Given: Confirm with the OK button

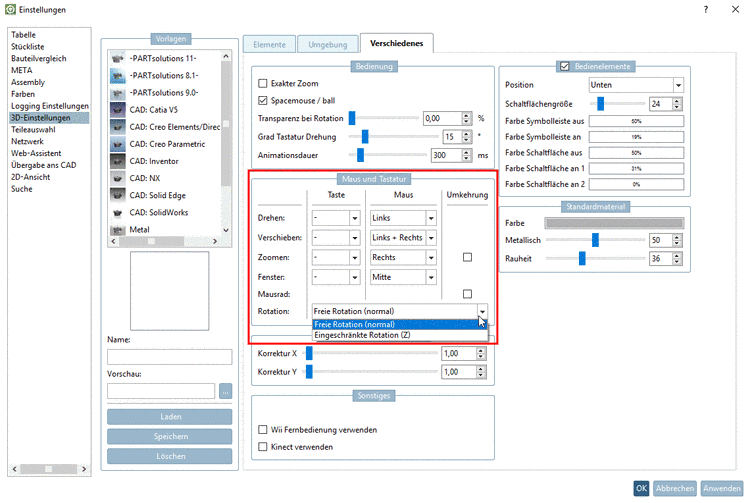Looking at the screenshot, I should pos(641,488).
